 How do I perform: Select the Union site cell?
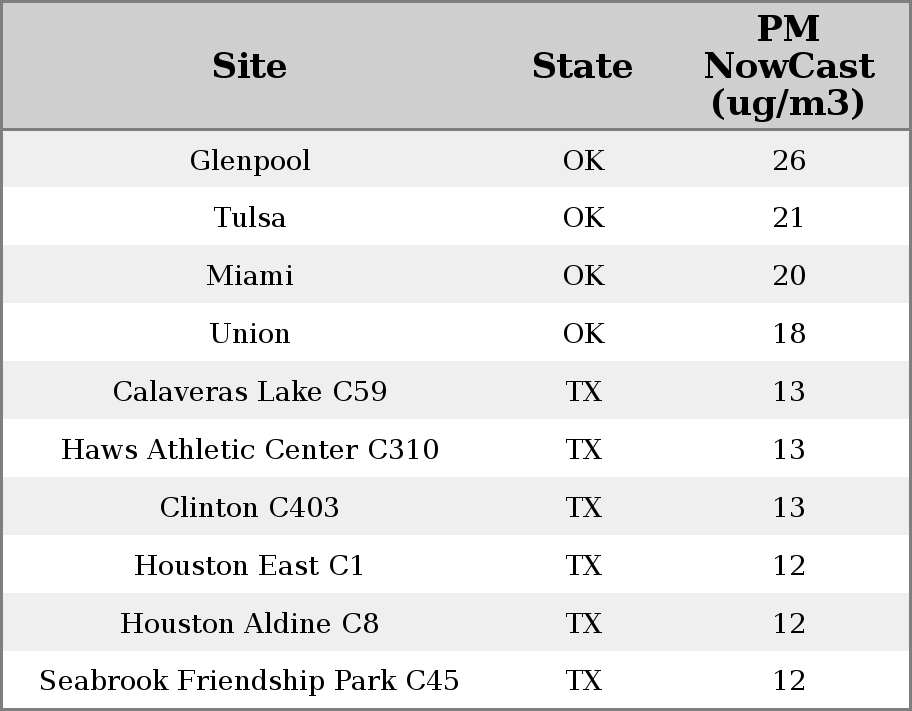point(250,333)
